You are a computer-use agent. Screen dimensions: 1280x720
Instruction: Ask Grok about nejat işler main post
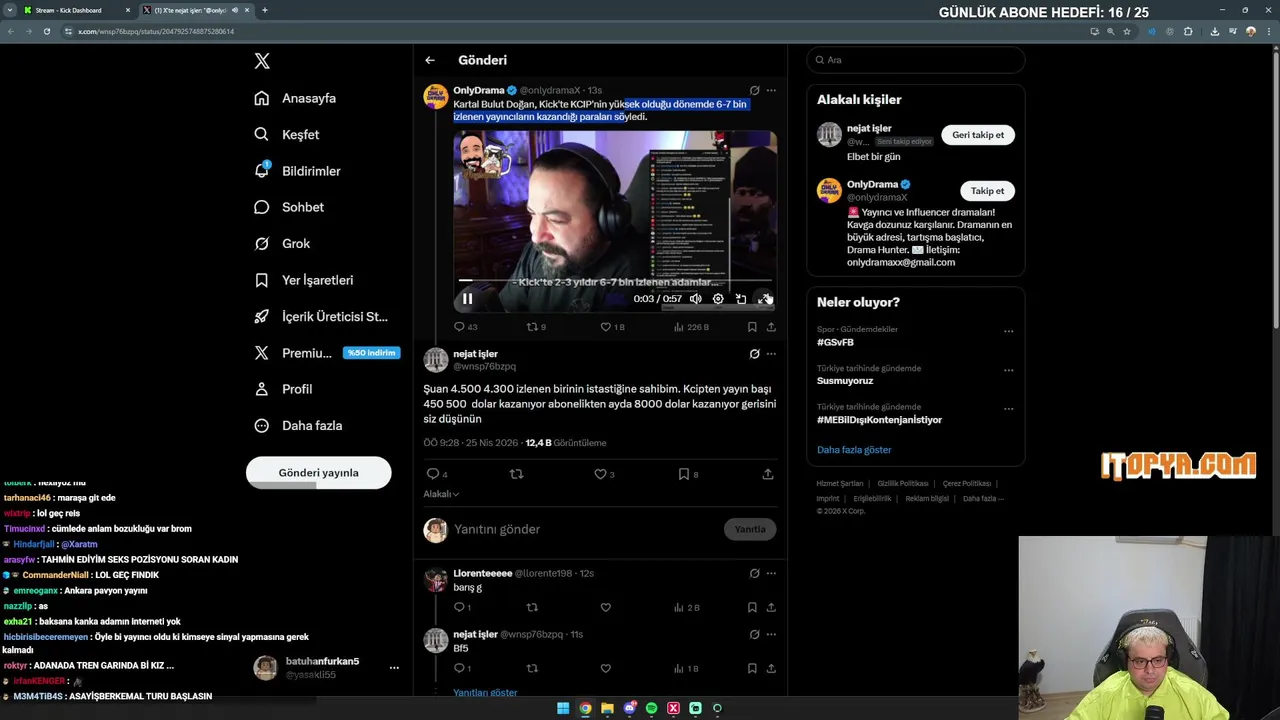tap(755, 353)
